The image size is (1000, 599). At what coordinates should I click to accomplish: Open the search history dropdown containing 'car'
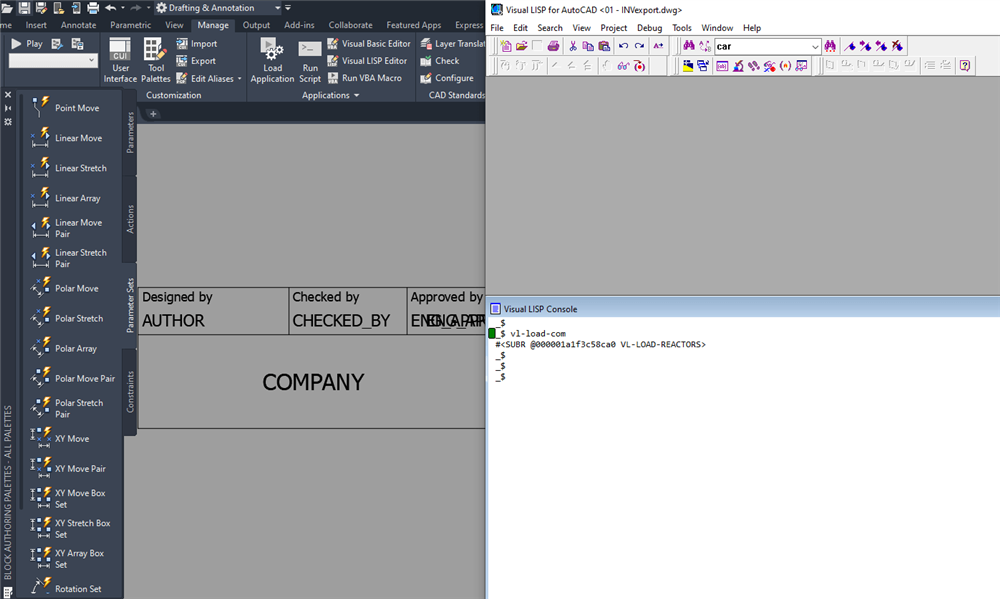tap(815, 47)
